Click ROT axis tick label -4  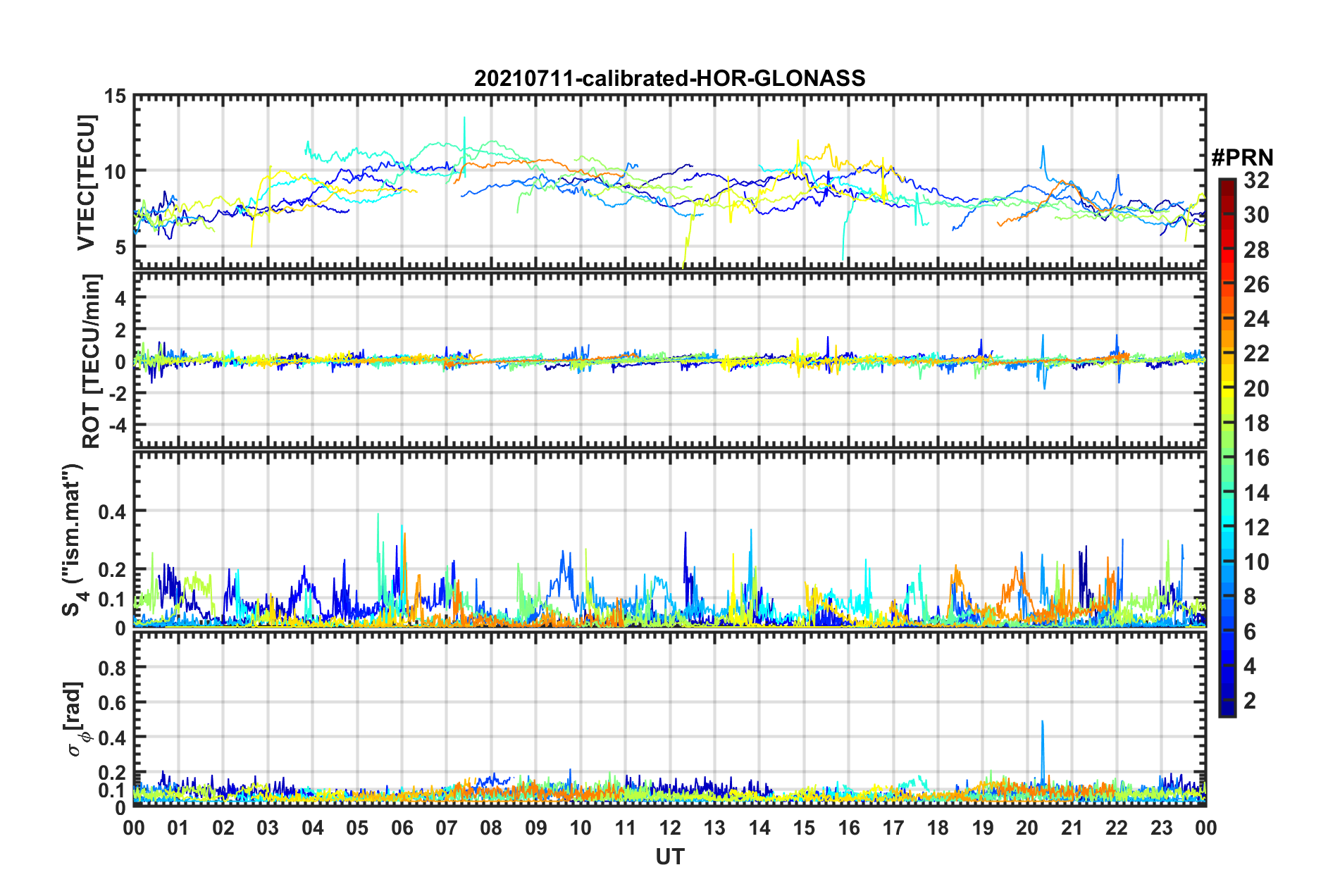pyautogui.click(x=119, y=425)
